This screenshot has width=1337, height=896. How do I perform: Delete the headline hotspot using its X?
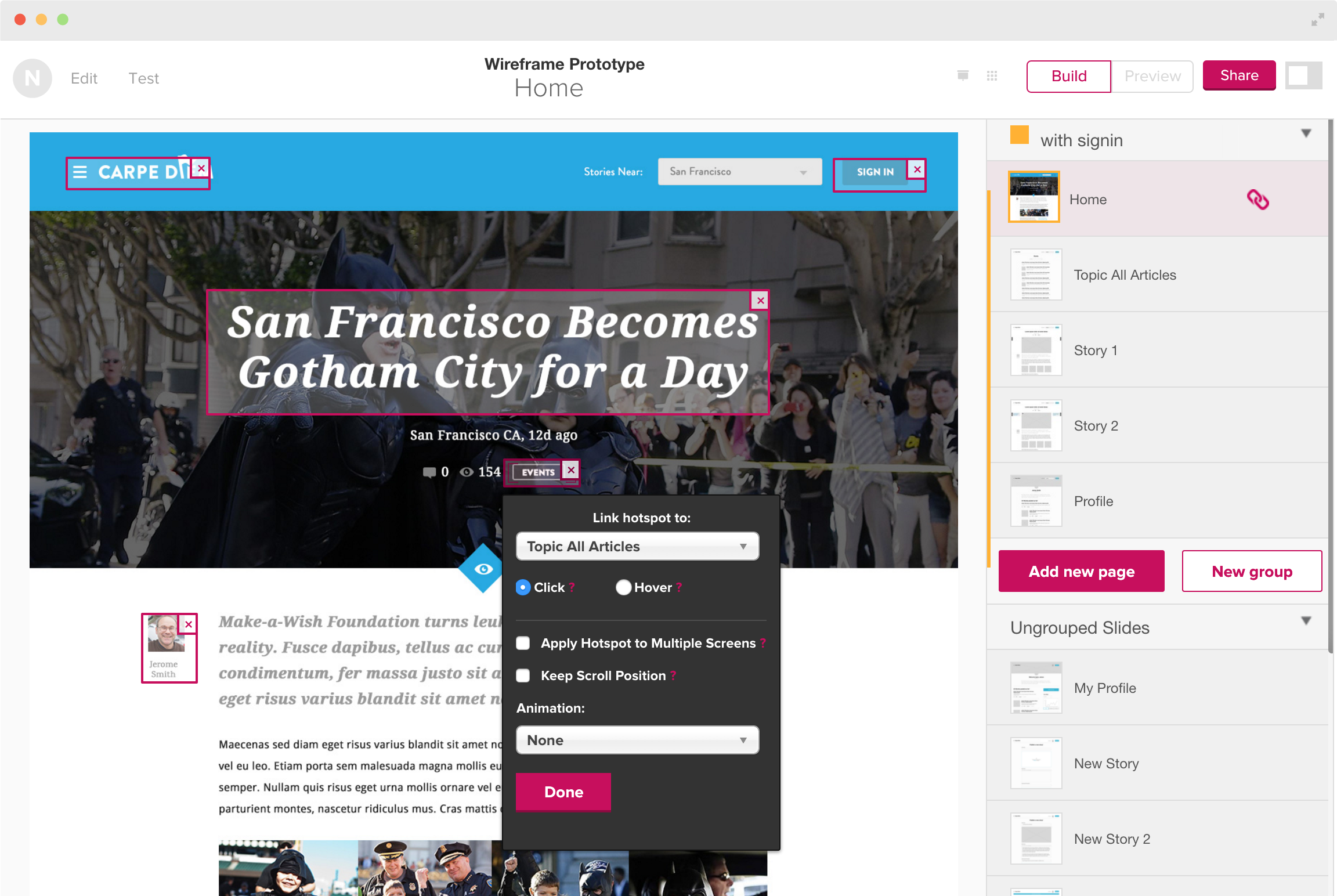tap(760, 301)
